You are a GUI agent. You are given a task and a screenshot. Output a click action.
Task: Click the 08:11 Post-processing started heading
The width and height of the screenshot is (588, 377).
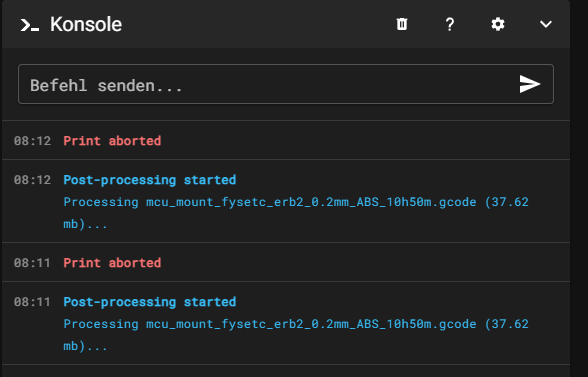coord(150,302)
